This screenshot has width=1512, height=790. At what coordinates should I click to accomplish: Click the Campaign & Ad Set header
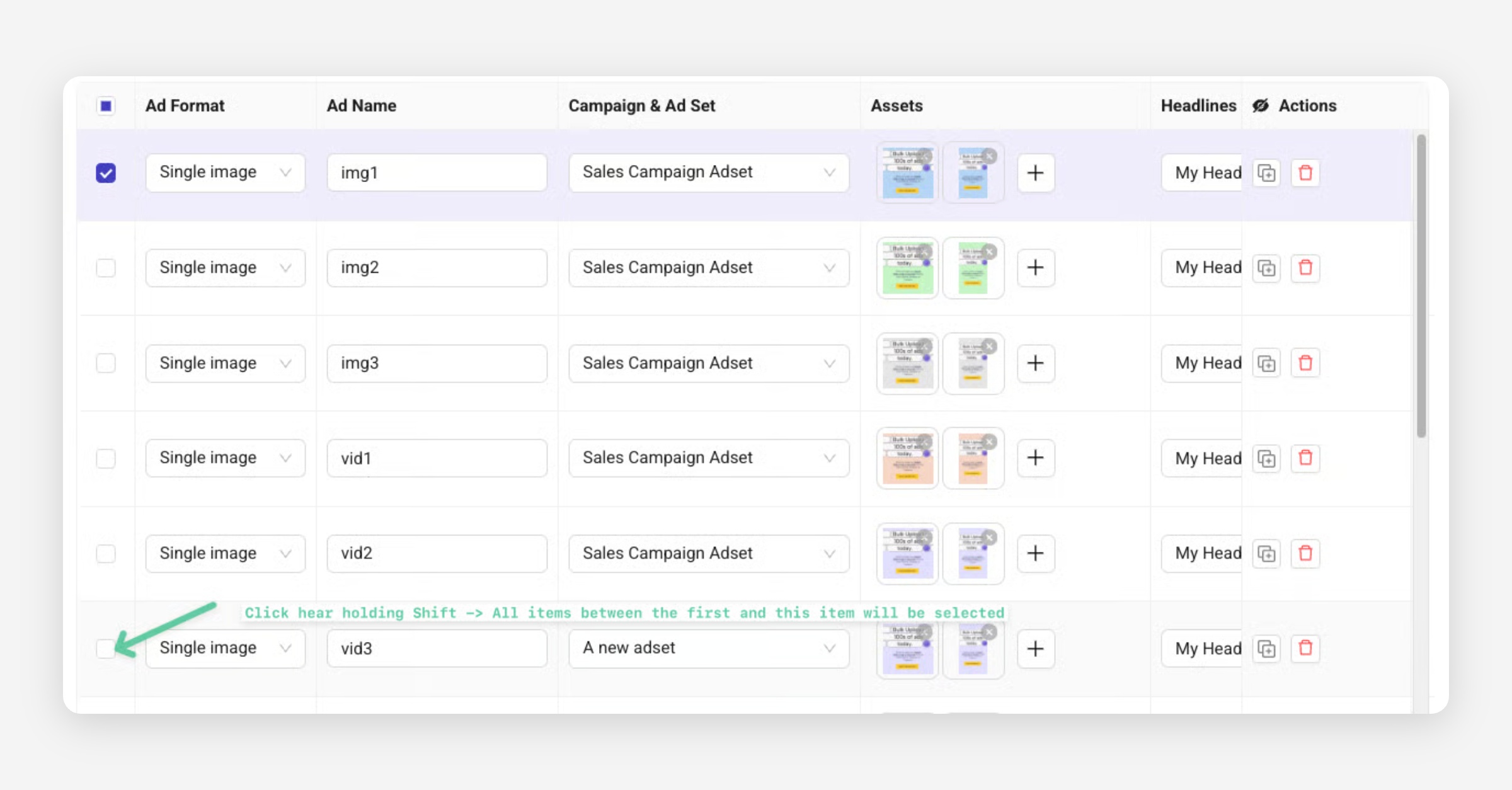point(641,106)
